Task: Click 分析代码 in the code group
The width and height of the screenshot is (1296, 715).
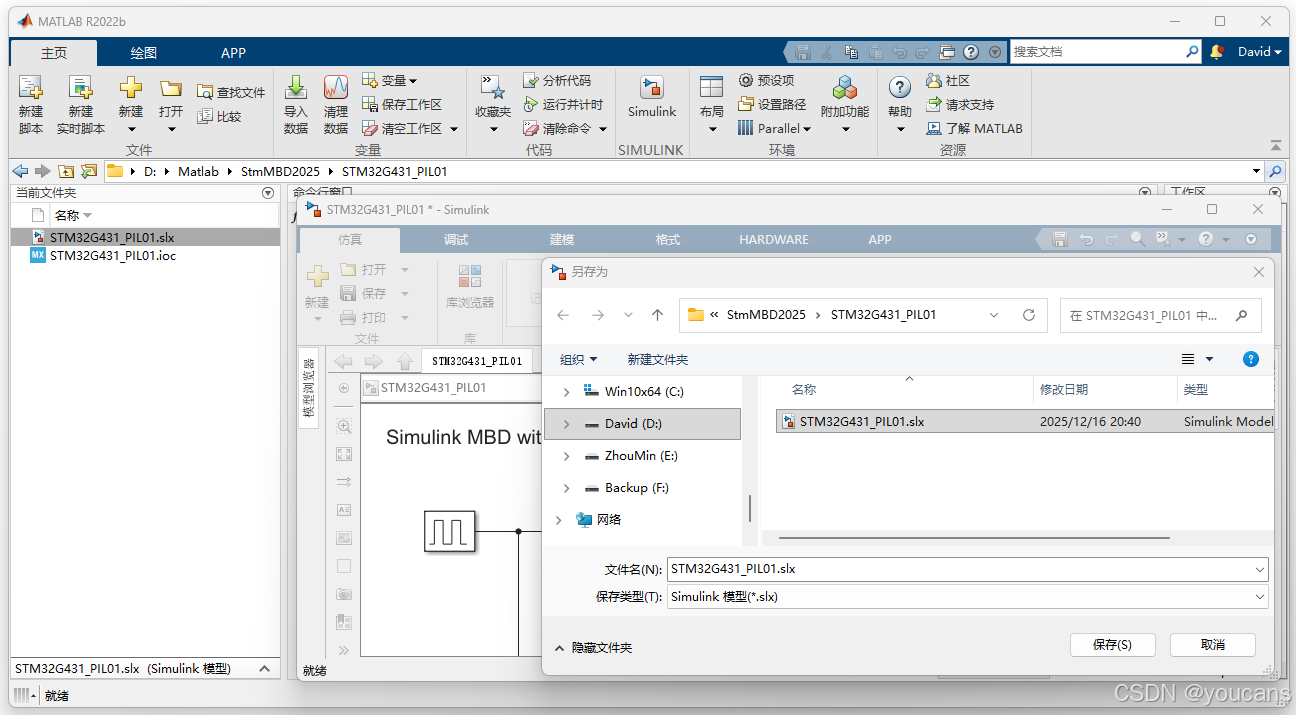Action: [x=557, y=80]
